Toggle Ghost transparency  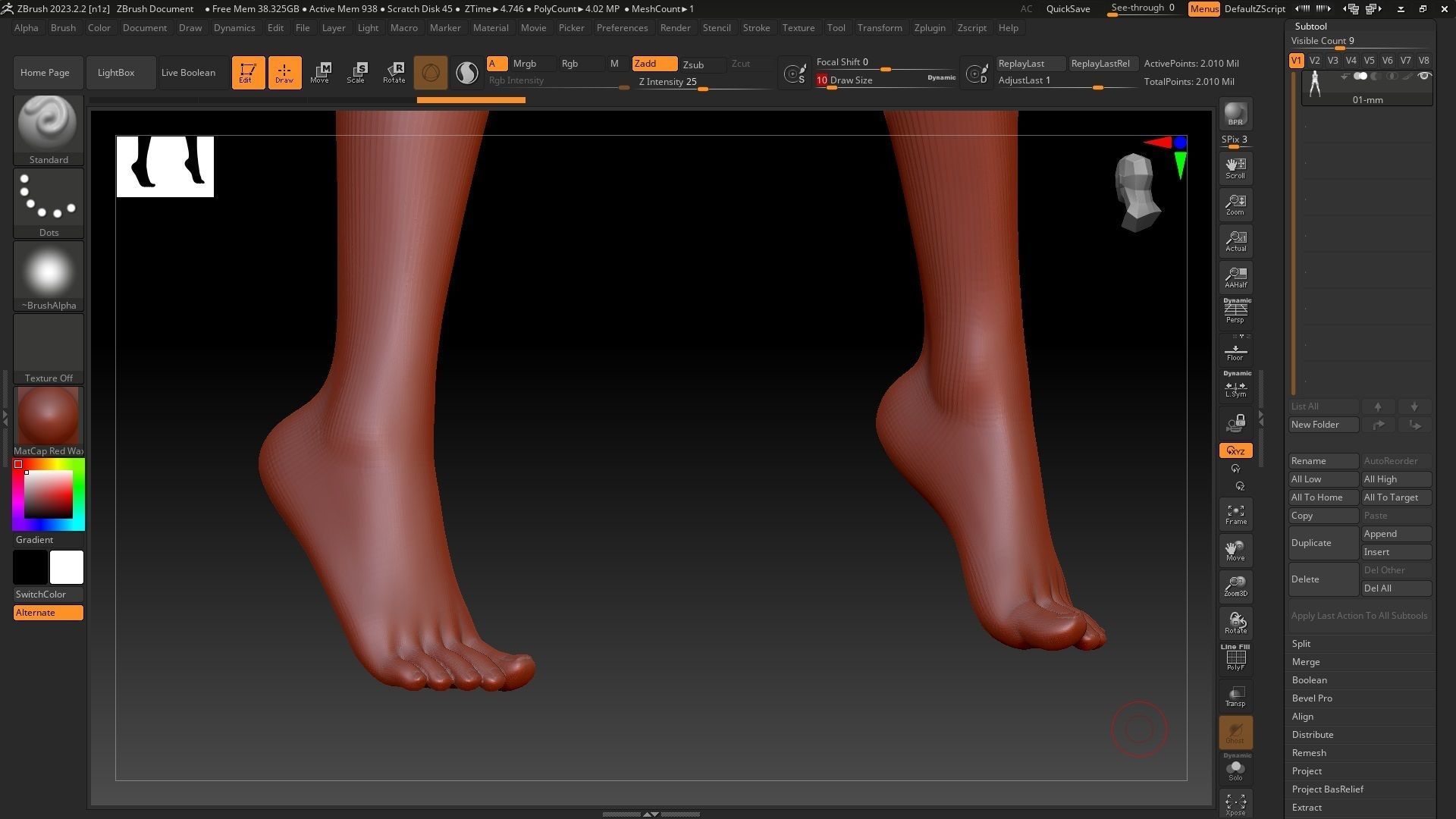pyautogui.click(x=1235, y=733)
